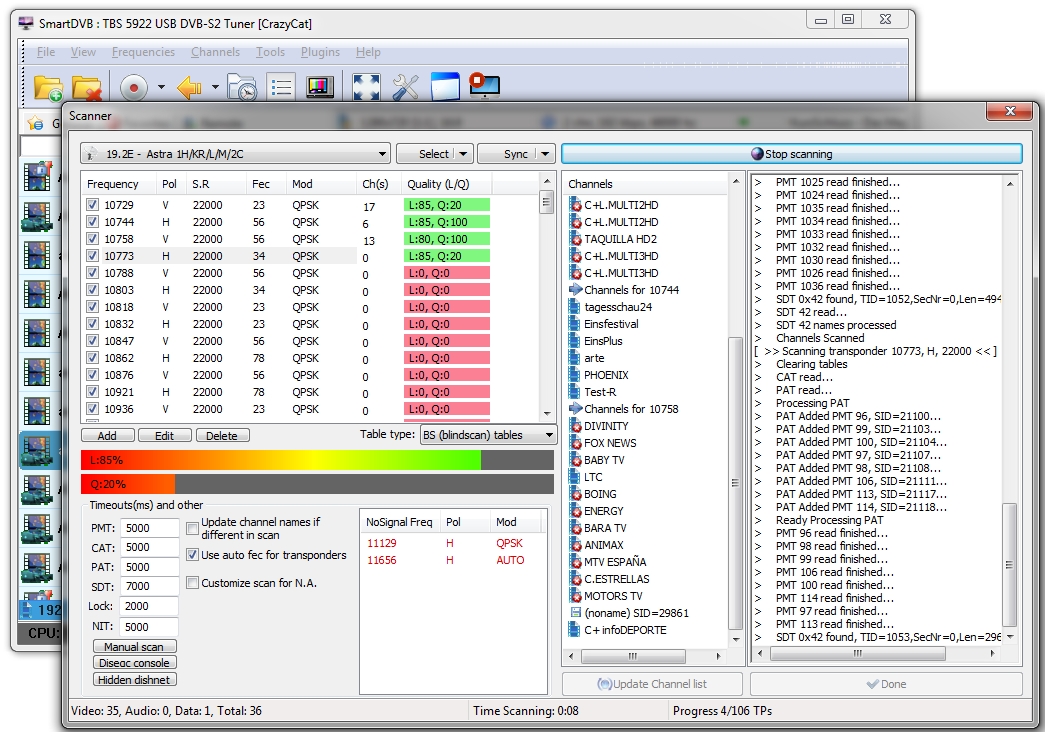Click the Add transponder button
This screenshot has height=732, width=1045.
click(x=107, y=435)
